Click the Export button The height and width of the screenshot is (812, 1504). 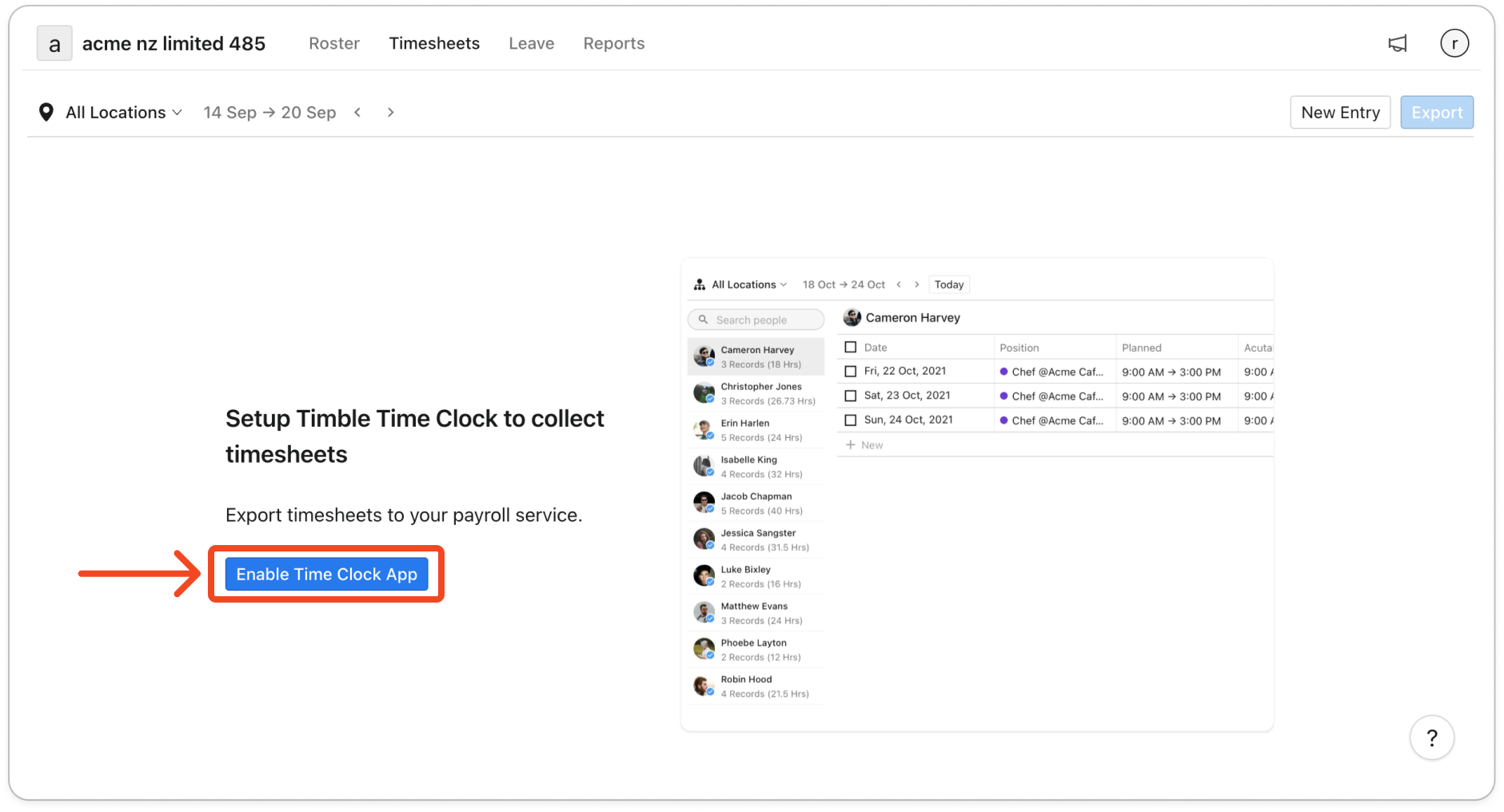pos(1437,113)
